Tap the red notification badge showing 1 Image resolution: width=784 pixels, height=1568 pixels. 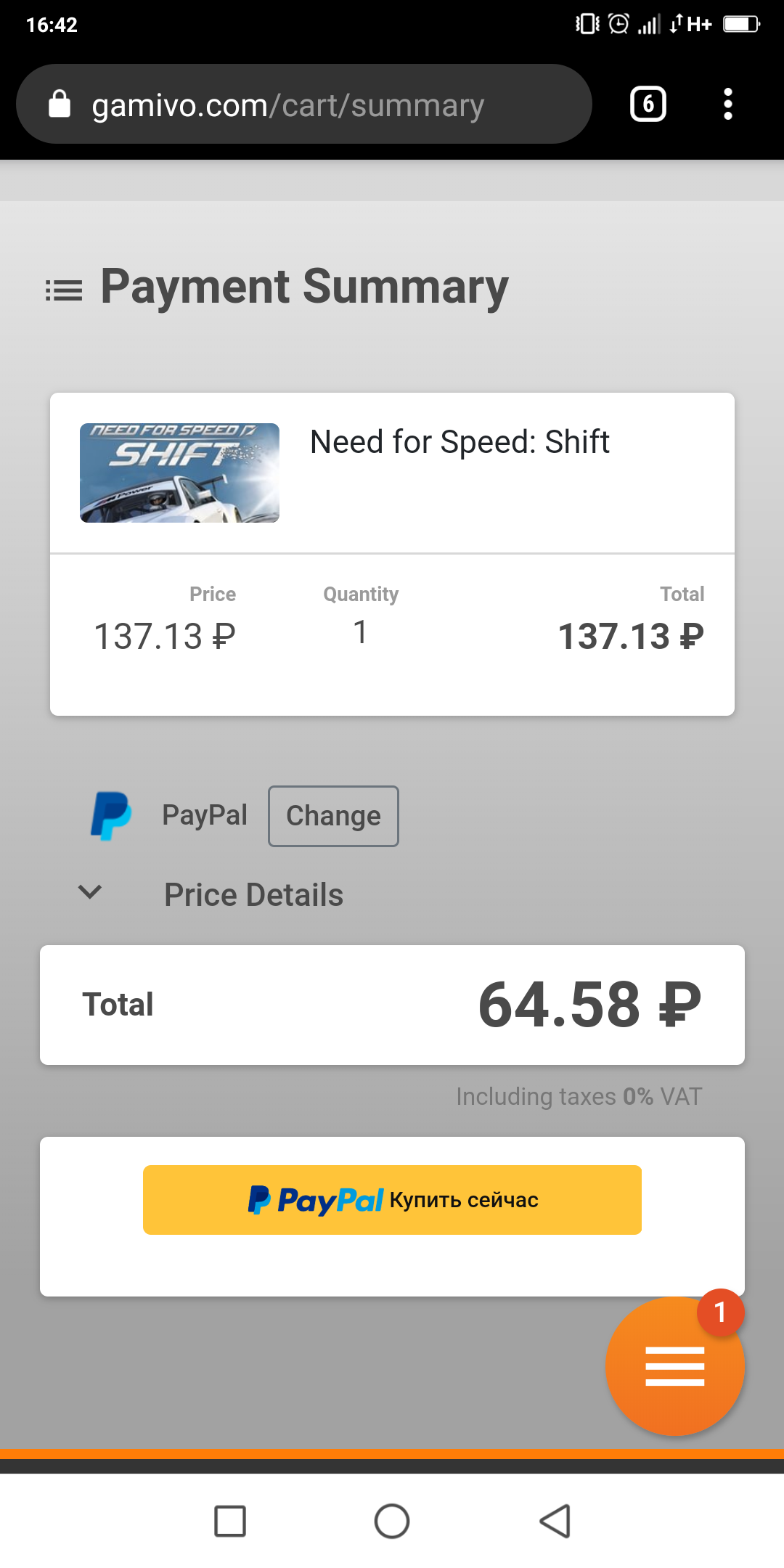pos(720,1312)
